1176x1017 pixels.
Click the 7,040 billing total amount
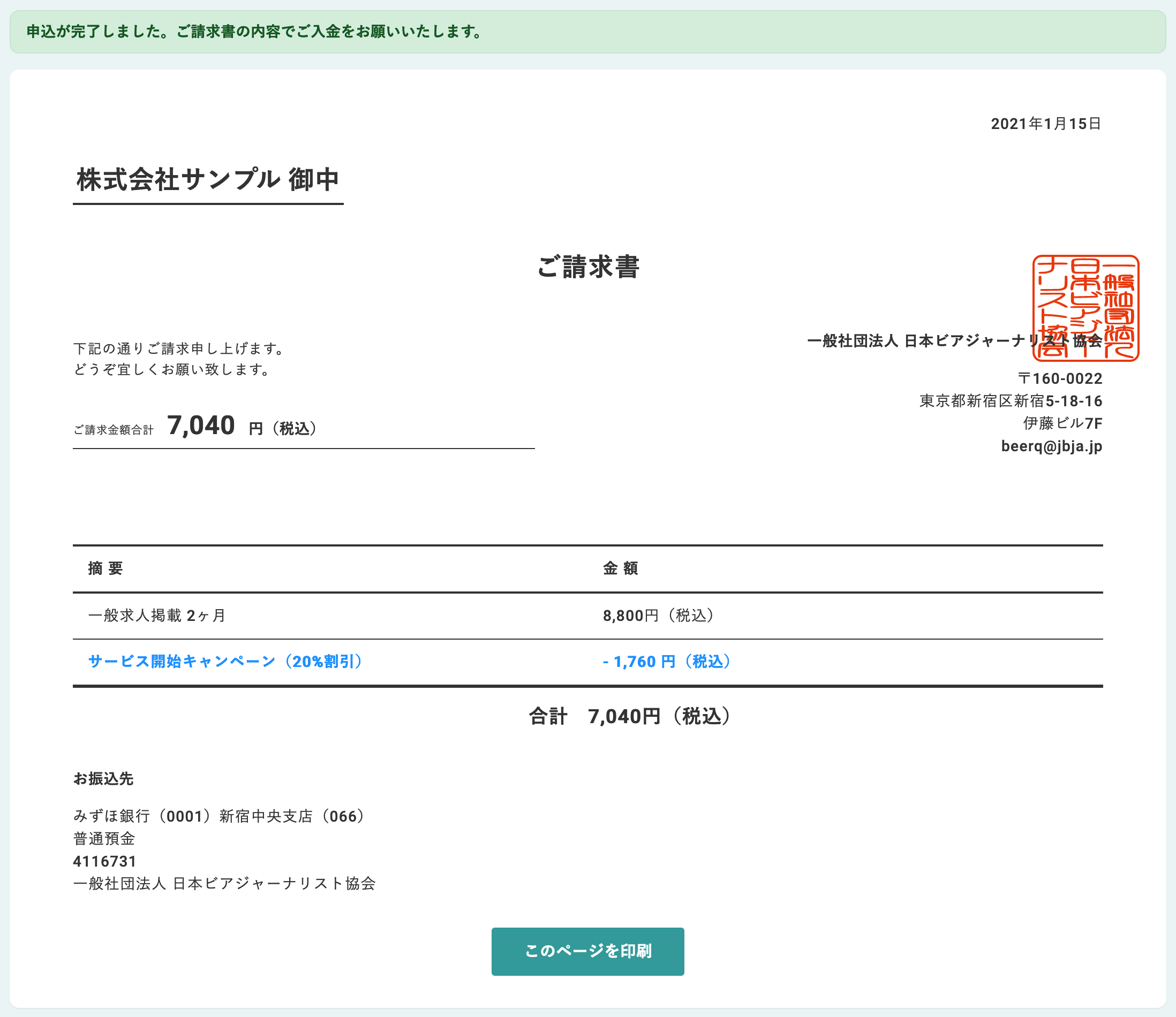pyautogui.click(x=201, y=426)
